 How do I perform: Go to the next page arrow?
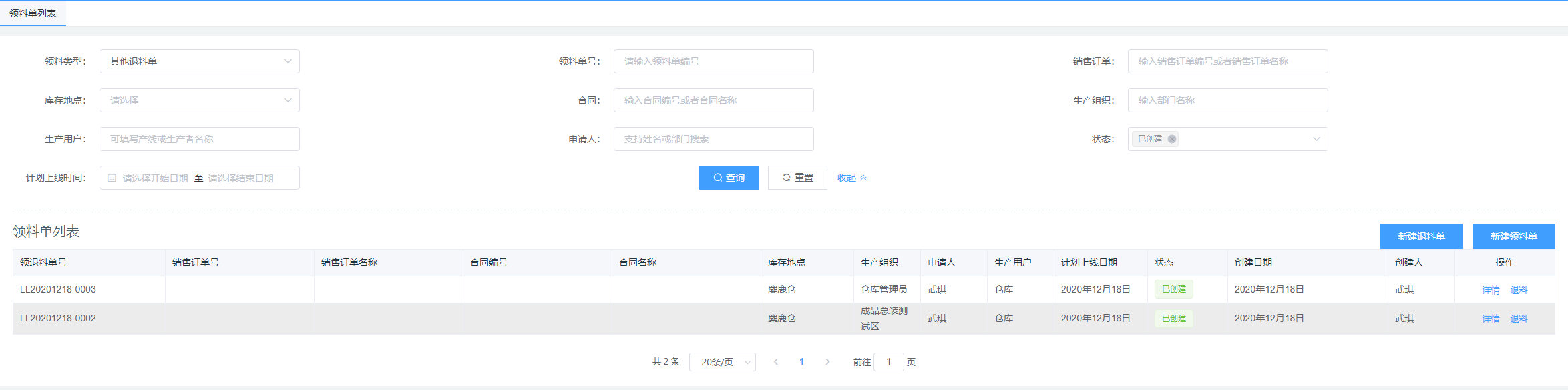click(827, 362)
